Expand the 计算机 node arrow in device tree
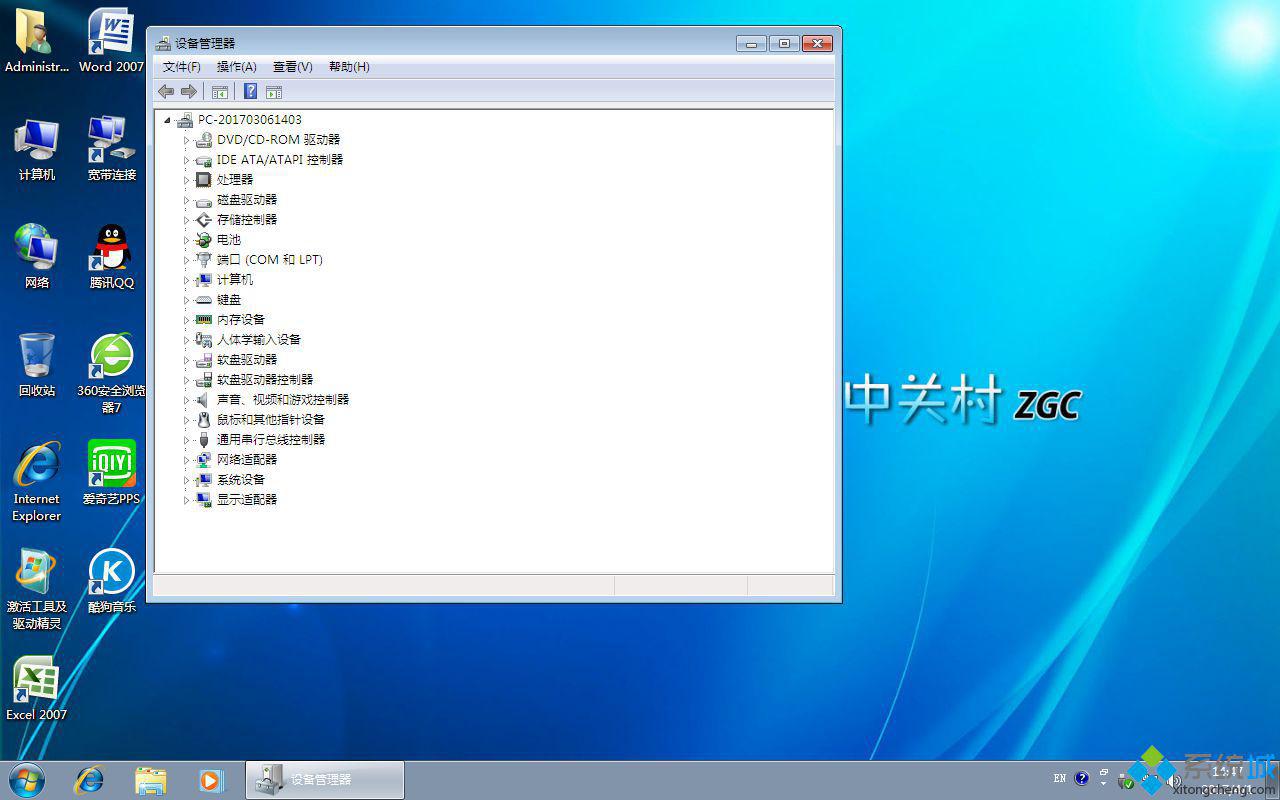1280x800 pixels. click(186, 280)
